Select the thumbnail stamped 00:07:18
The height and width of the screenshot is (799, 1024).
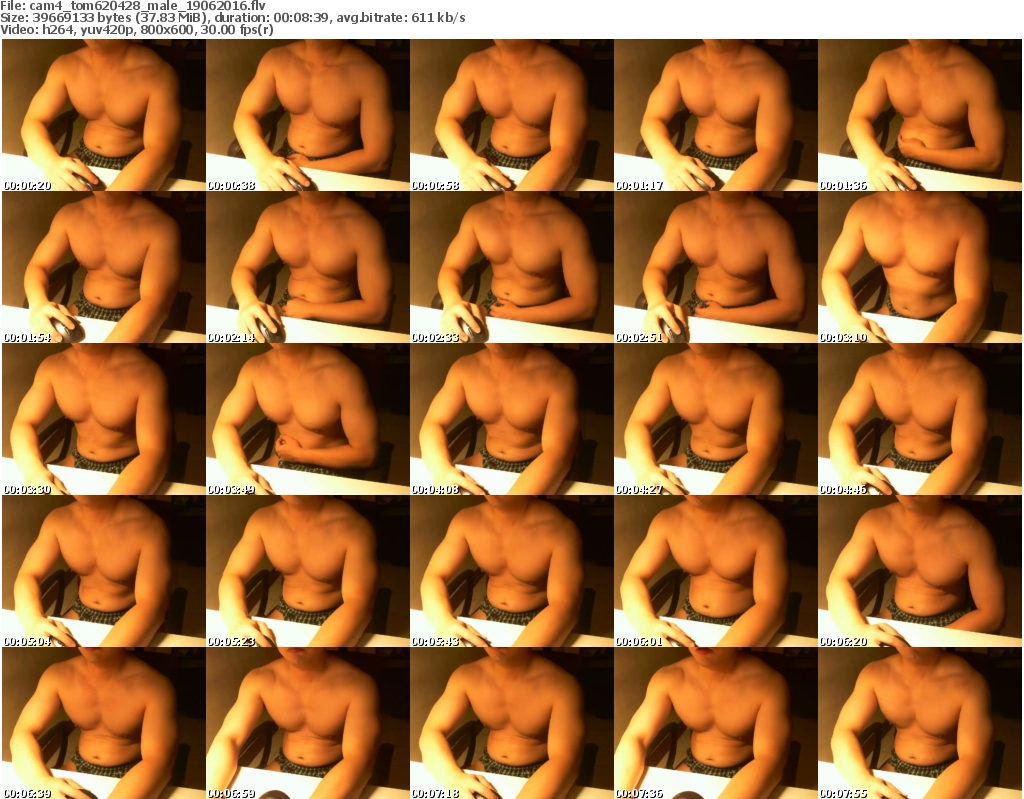point(512,723)
